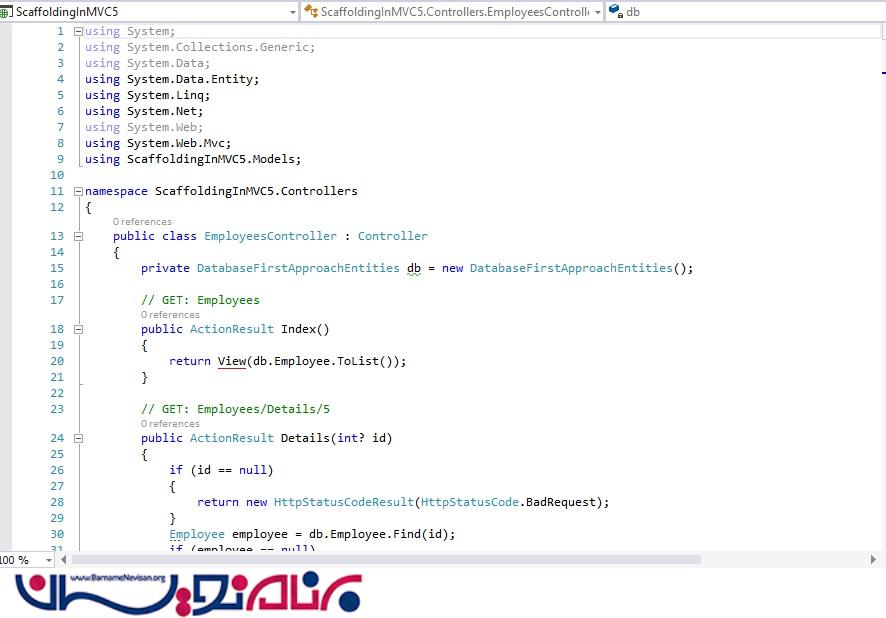Collapse the Index method at line 18

pos(78,329)
